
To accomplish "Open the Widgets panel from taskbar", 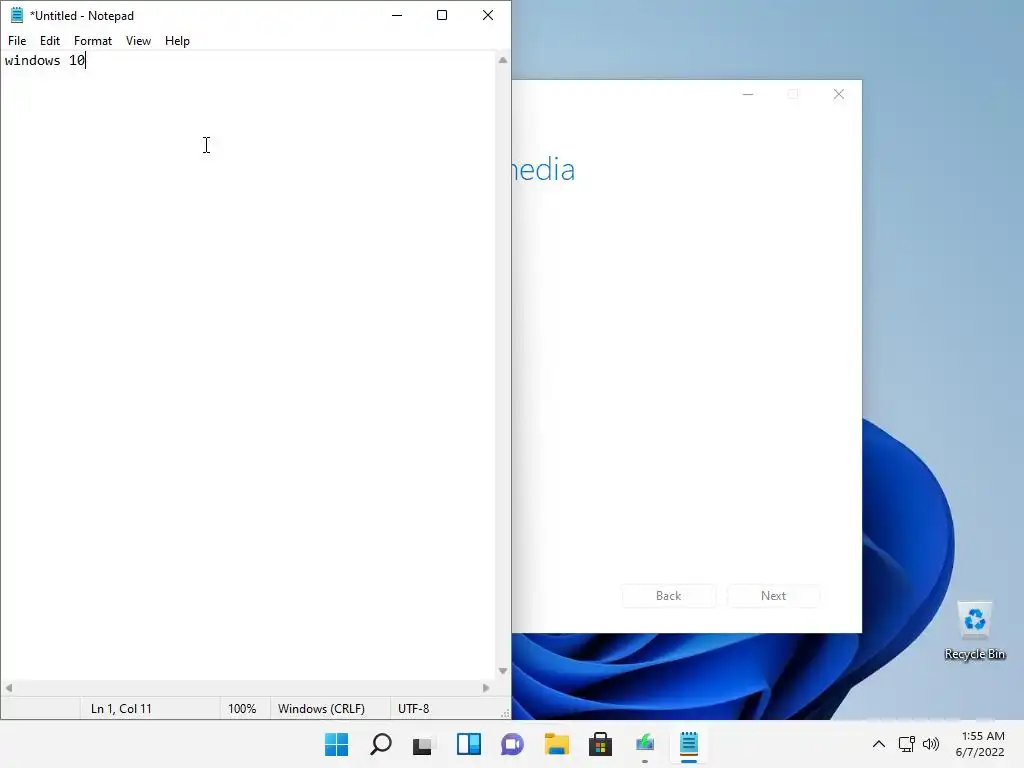I will (469, 744).
